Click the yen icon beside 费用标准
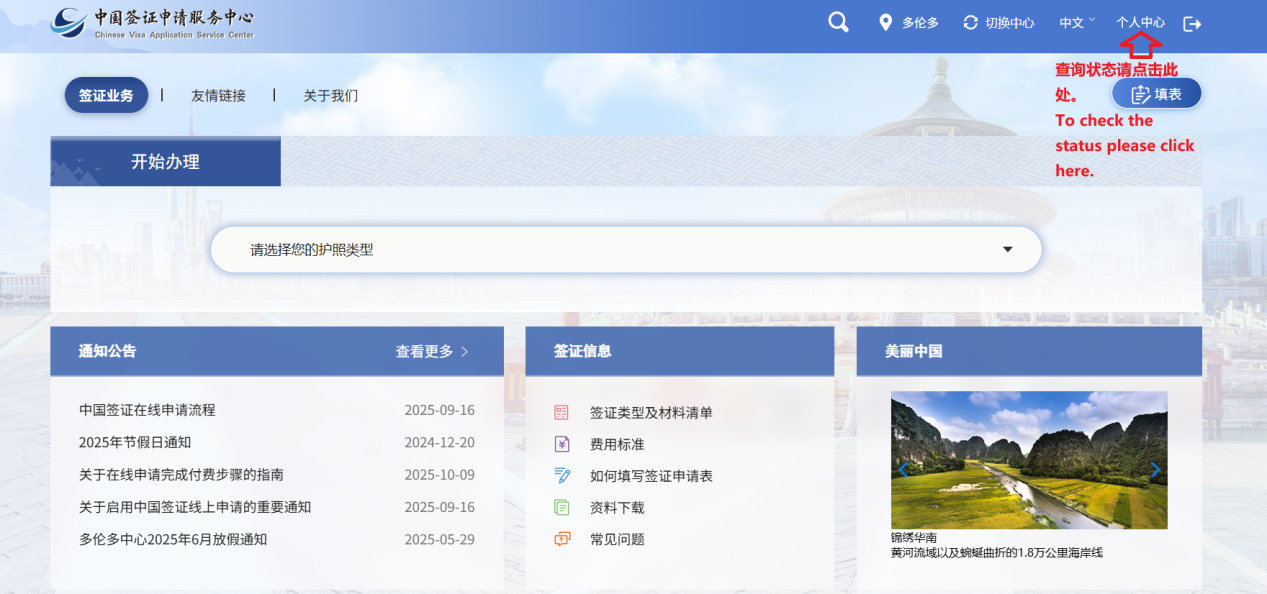The height and width of the screenshot is (594, 1267). pyautogui.click(x=561, y=444)
